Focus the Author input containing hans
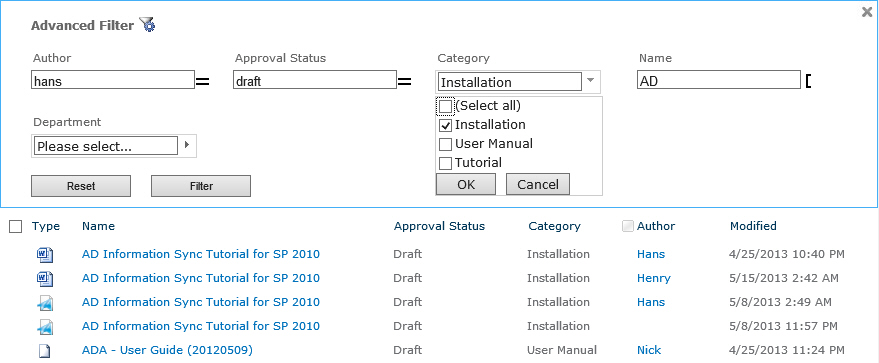 (113, 80)
